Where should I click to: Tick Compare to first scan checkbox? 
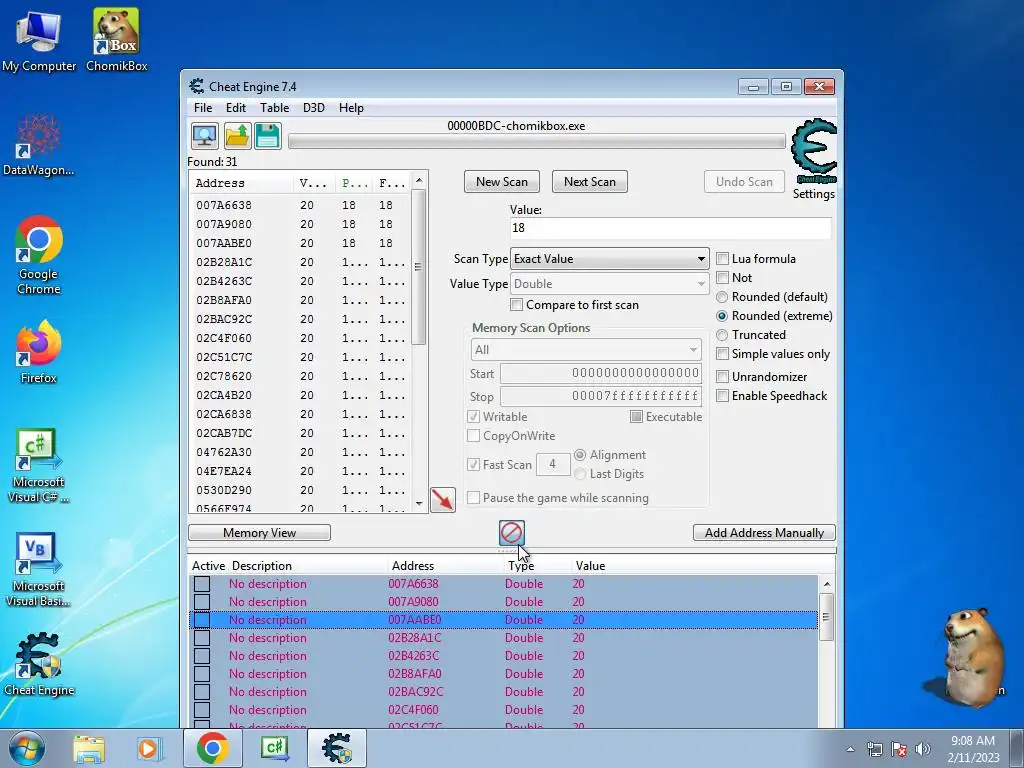tap(517, 305)
